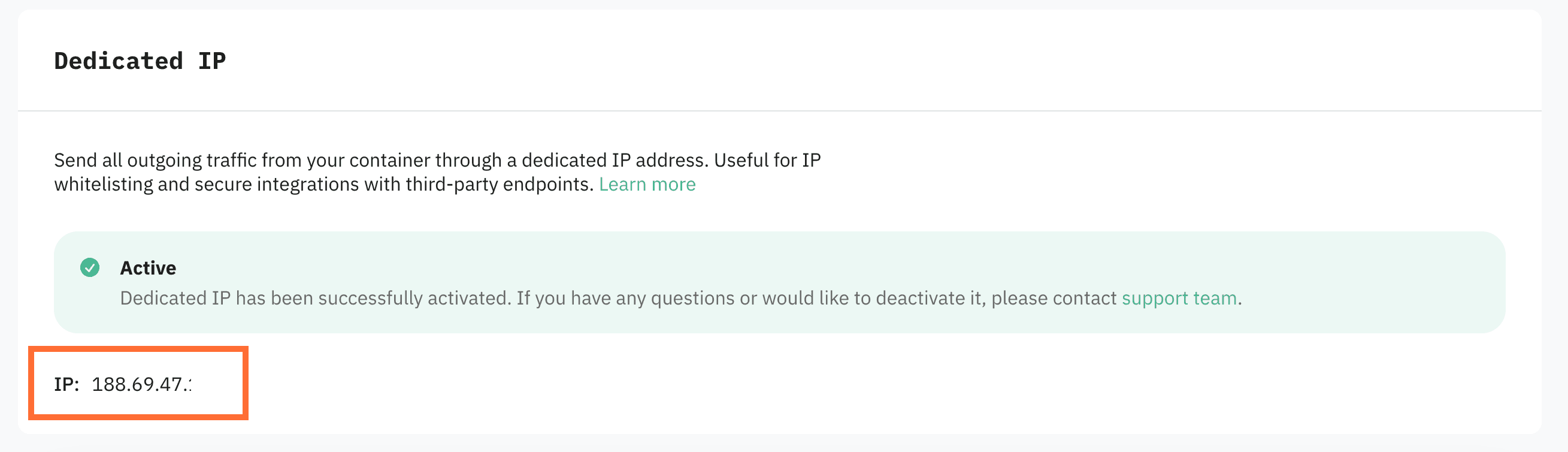Click the Dedicated IP heading

(140, 60)
